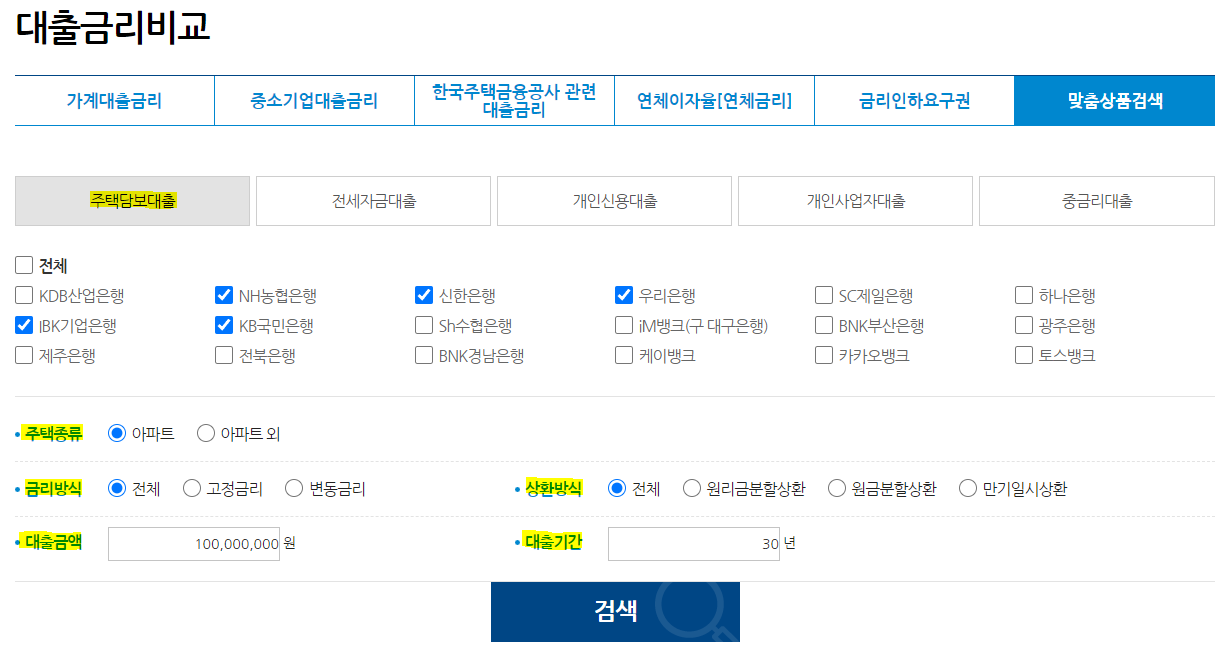Check the 케이뱅크 checkbox

(x=623, y=354)
